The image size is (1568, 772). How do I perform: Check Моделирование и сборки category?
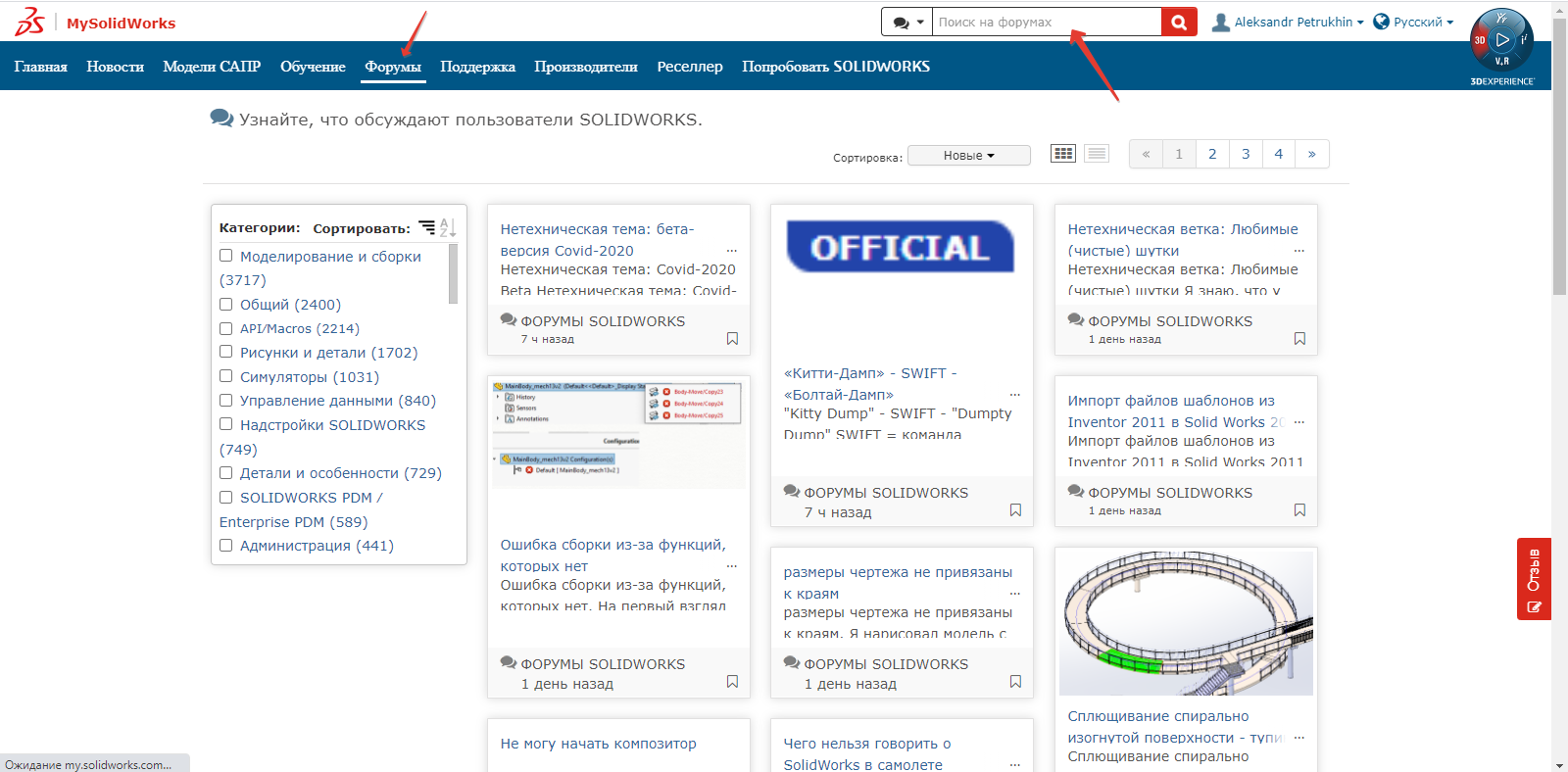(x=226, y=256)
